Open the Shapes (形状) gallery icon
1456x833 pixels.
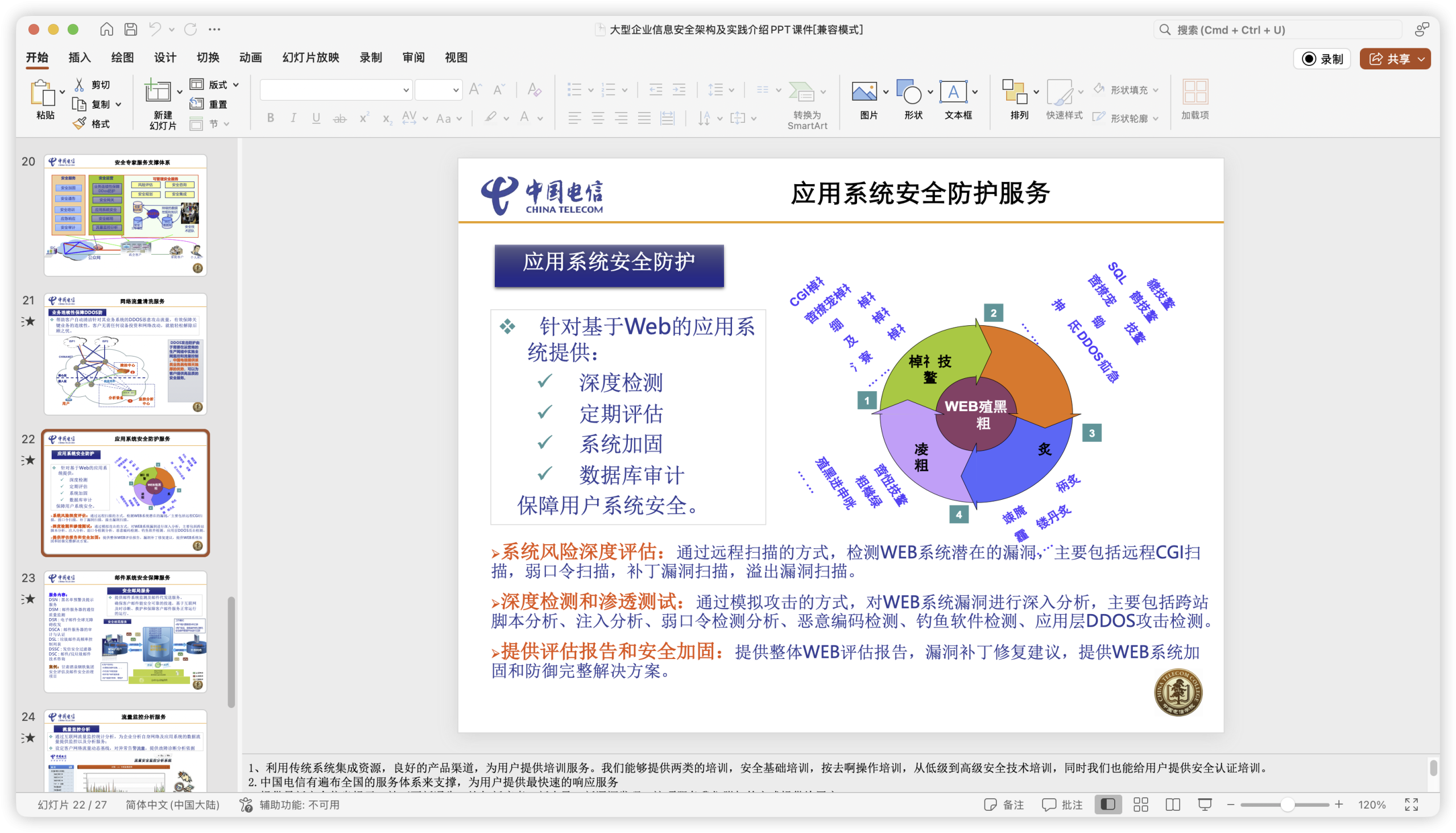(908, 92)
